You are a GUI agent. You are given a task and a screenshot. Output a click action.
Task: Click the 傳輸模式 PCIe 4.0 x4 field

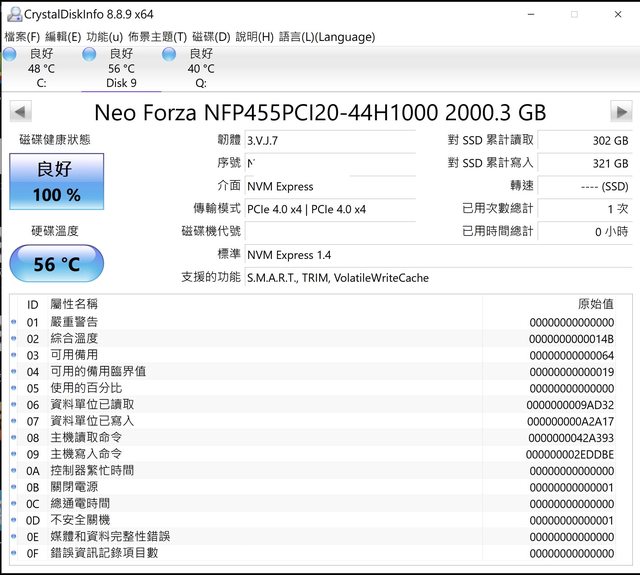click(330, 208)
